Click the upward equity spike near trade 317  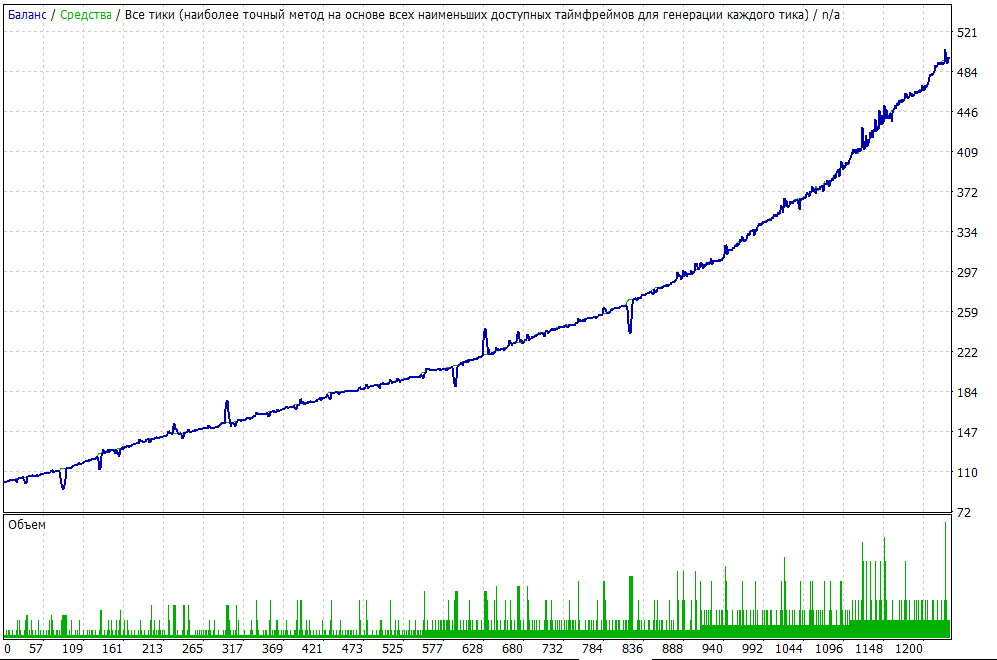click(227, 404)
